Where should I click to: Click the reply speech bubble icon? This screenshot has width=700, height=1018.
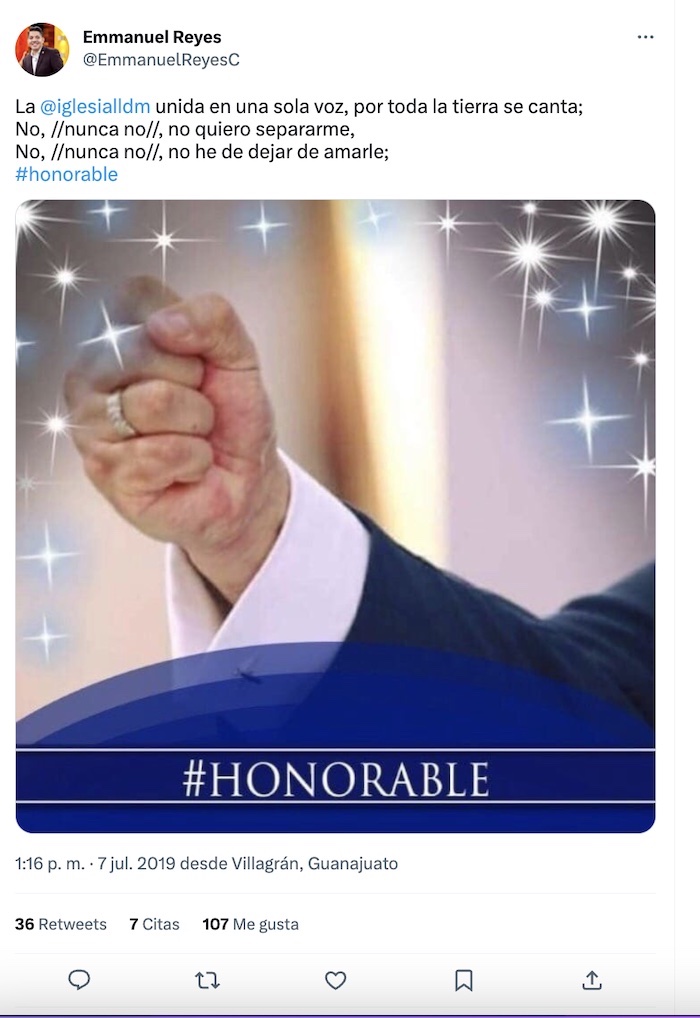click(79, 980)
